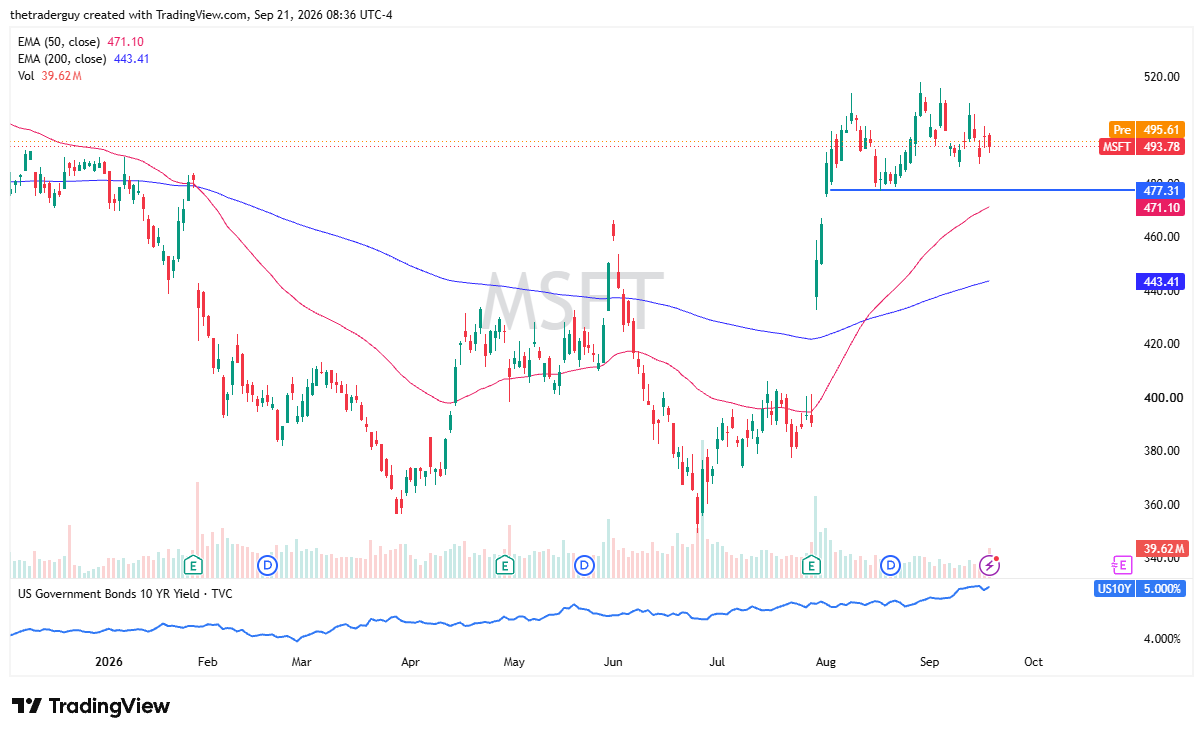Click the TradingView logo
This screenshot has height=736, width=1203.
[x=91, y=706]
